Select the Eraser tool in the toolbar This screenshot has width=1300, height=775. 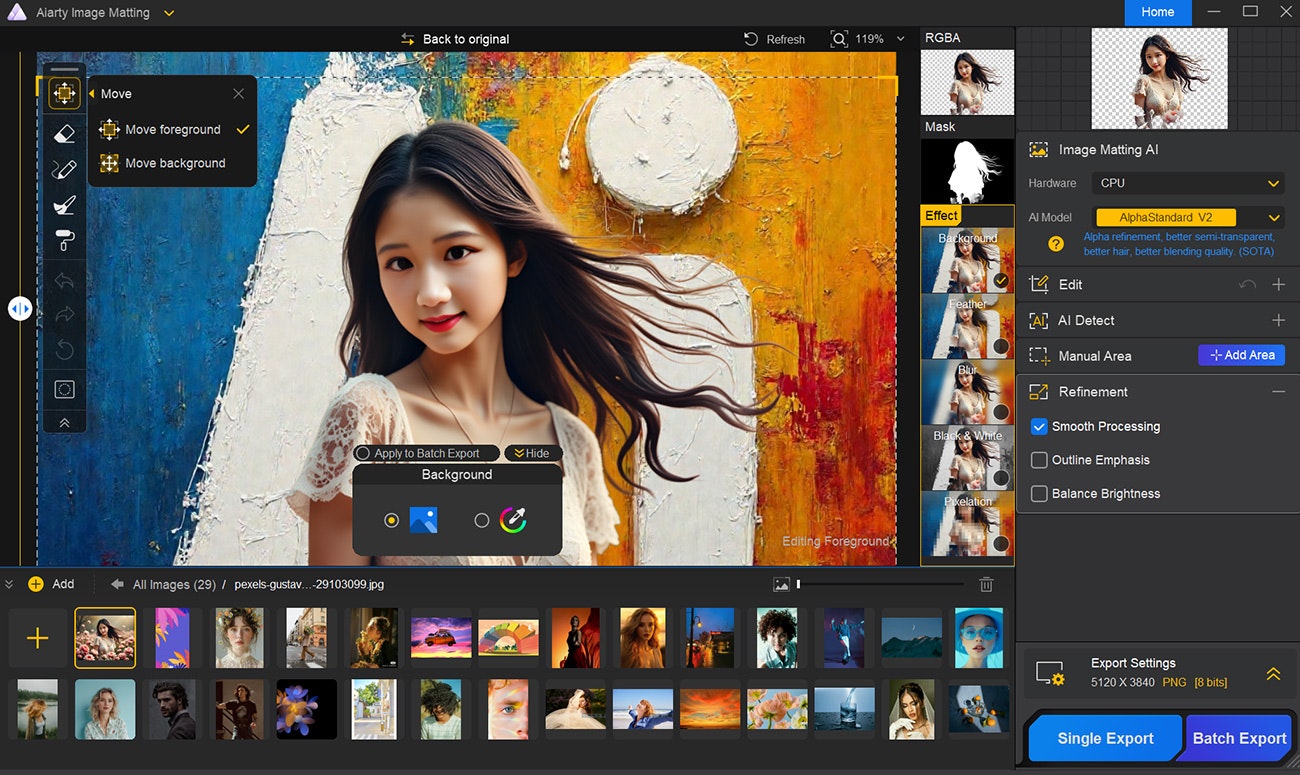point(64,132)
